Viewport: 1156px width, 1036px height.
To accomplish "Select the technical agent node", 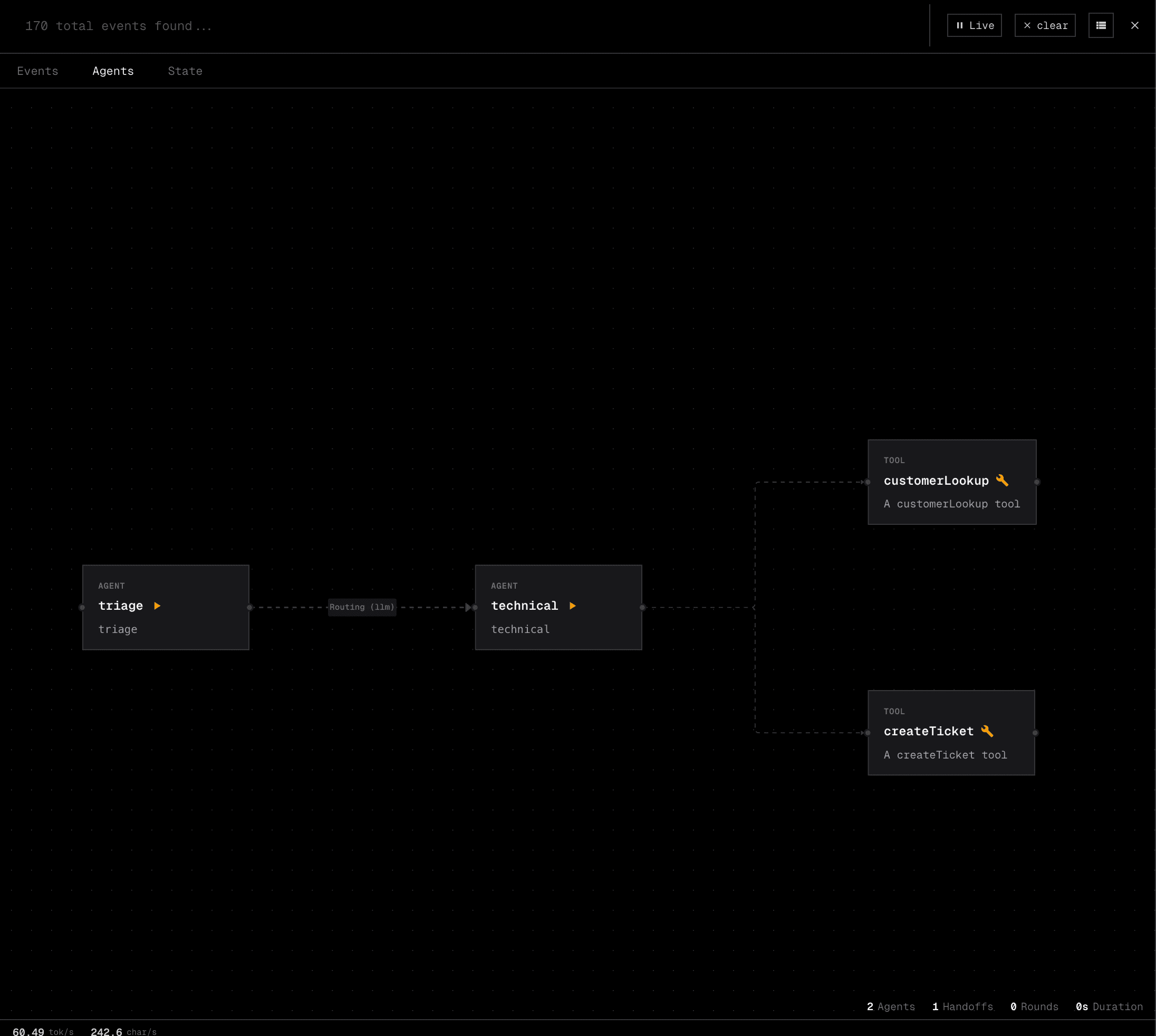I will pyautogui.click(x=558, y=607).
